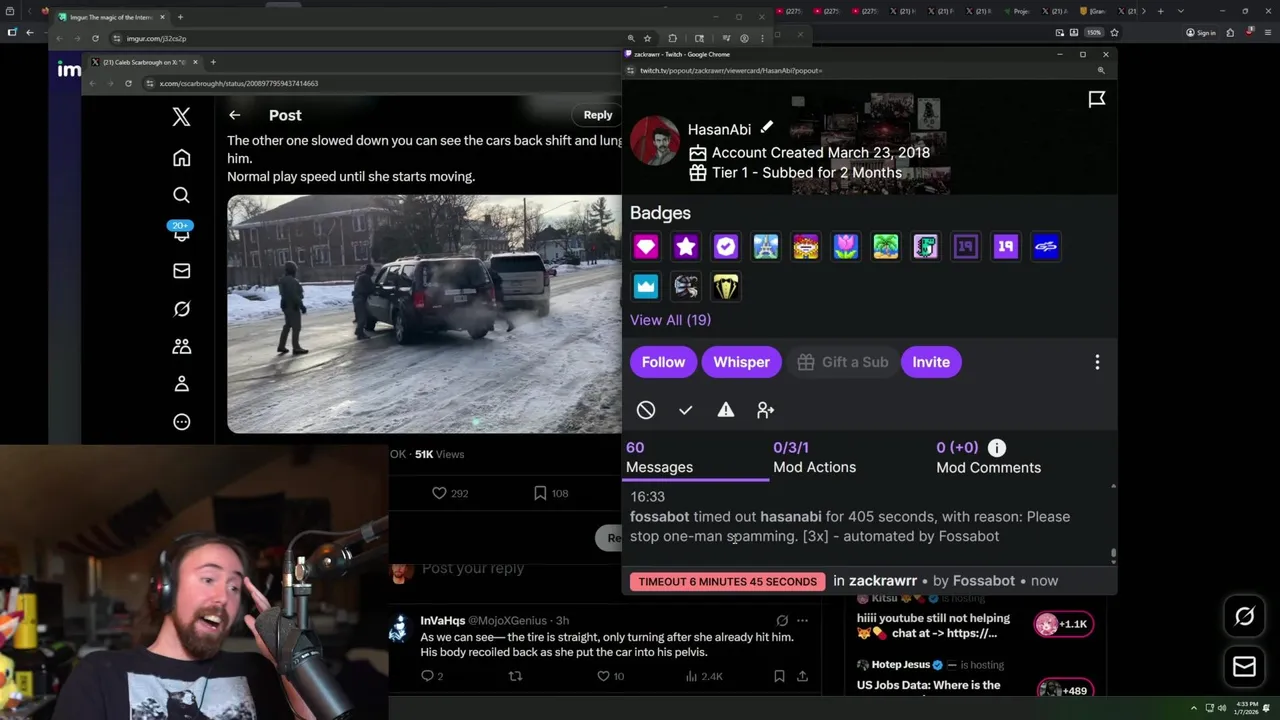This screenshot has height=720, width=1280.
Task: Like the post showing 292 likes
Action: 439,493
